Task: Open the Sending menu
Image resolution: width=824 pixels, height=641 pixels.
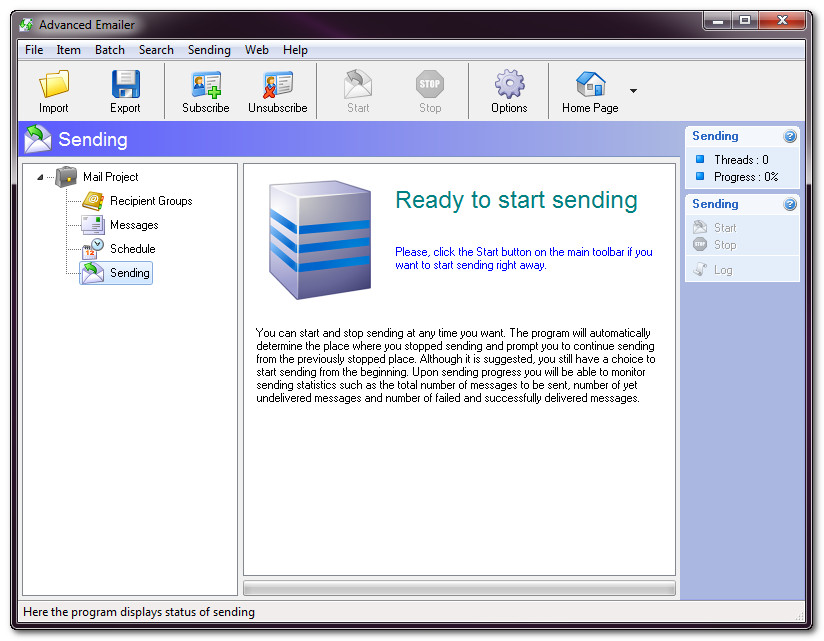Action: 209,50
